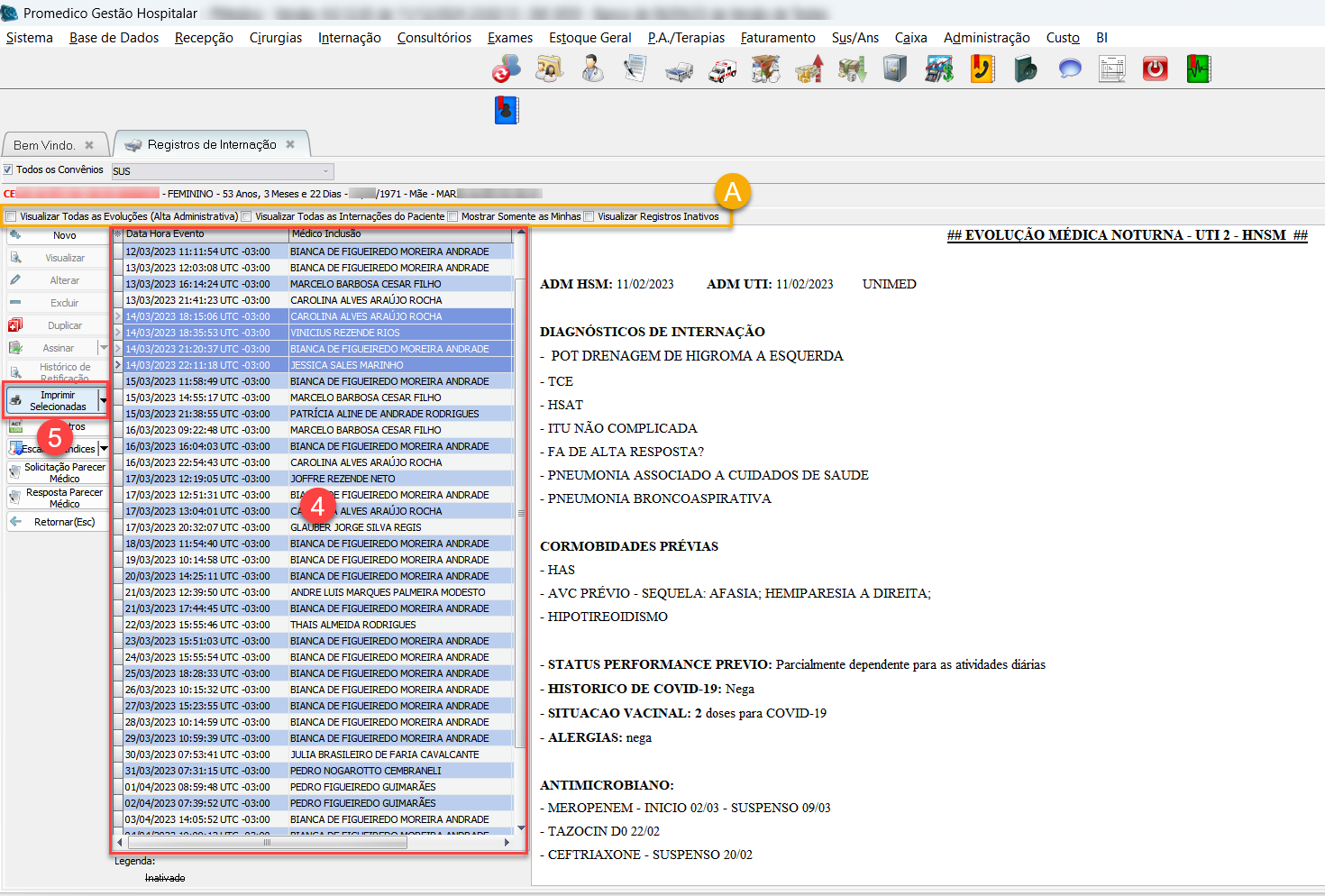Click the blue chat bubble icon
Viewport: 1325px width, 896px height.
click(1069, 69)
